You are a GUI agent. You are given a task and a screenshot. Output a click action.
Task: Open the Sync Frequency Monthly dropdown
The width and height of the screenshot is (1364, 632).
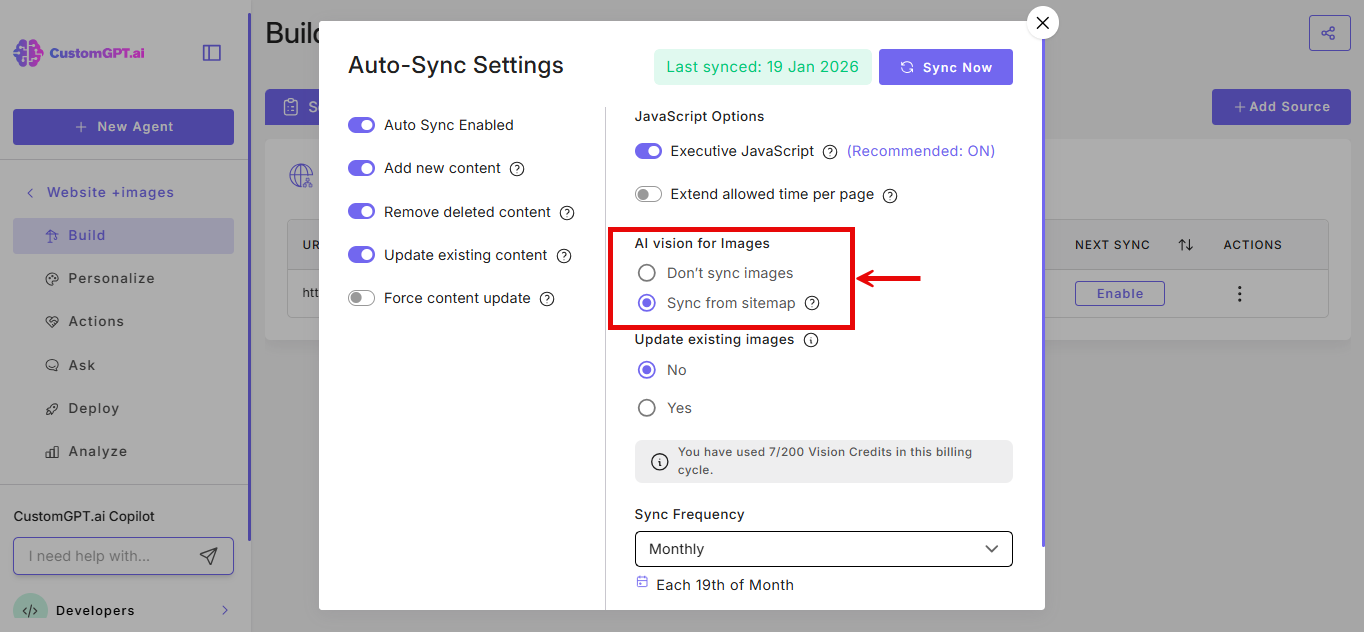(823, 549)
